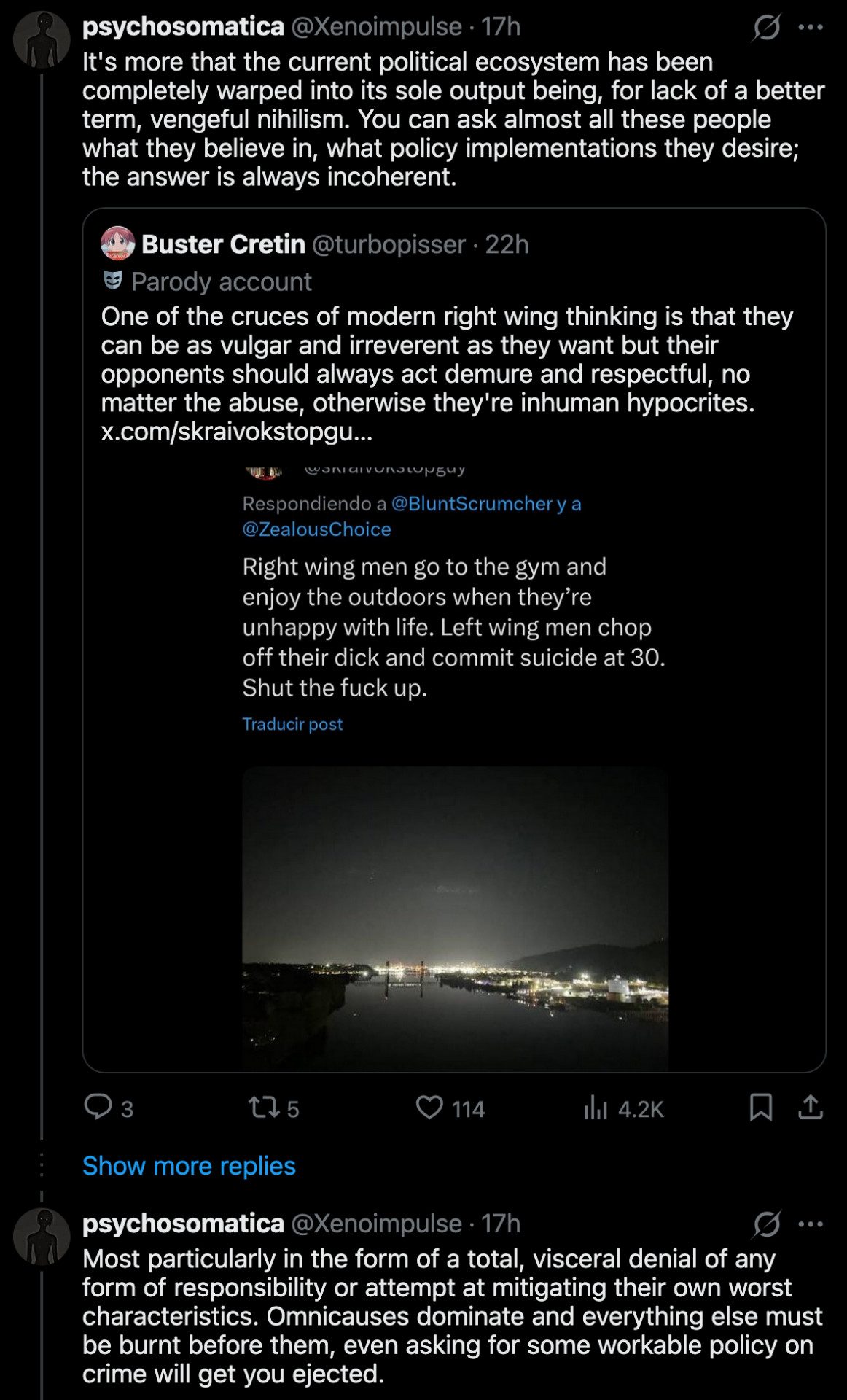Click Grok icon on second post

point(767,1224)
